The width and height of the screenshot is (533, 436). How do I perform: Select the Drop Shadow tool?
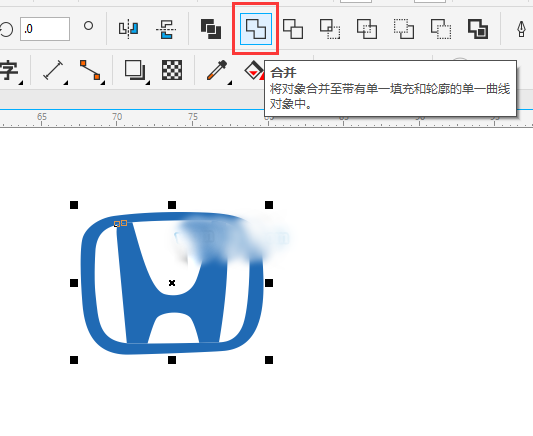point(135,70)
